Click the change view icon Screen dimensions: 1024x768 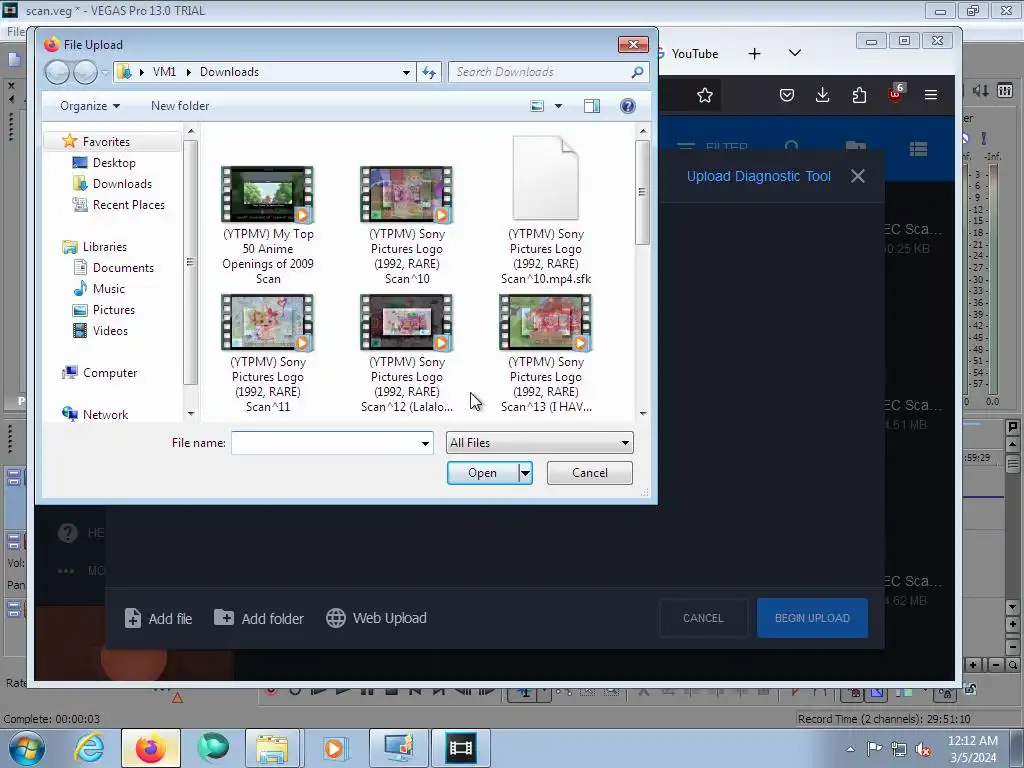pyautogui.click(x=537, y=106)
